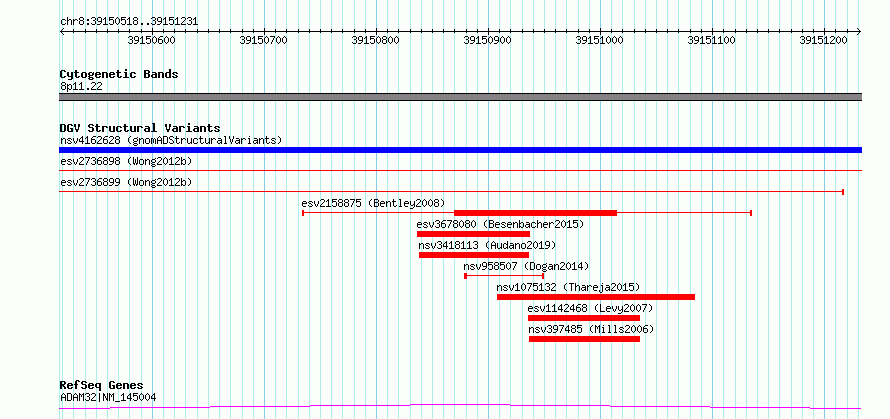
Task: Click red bar under nsv3418113 label
Action: (474, 255)
